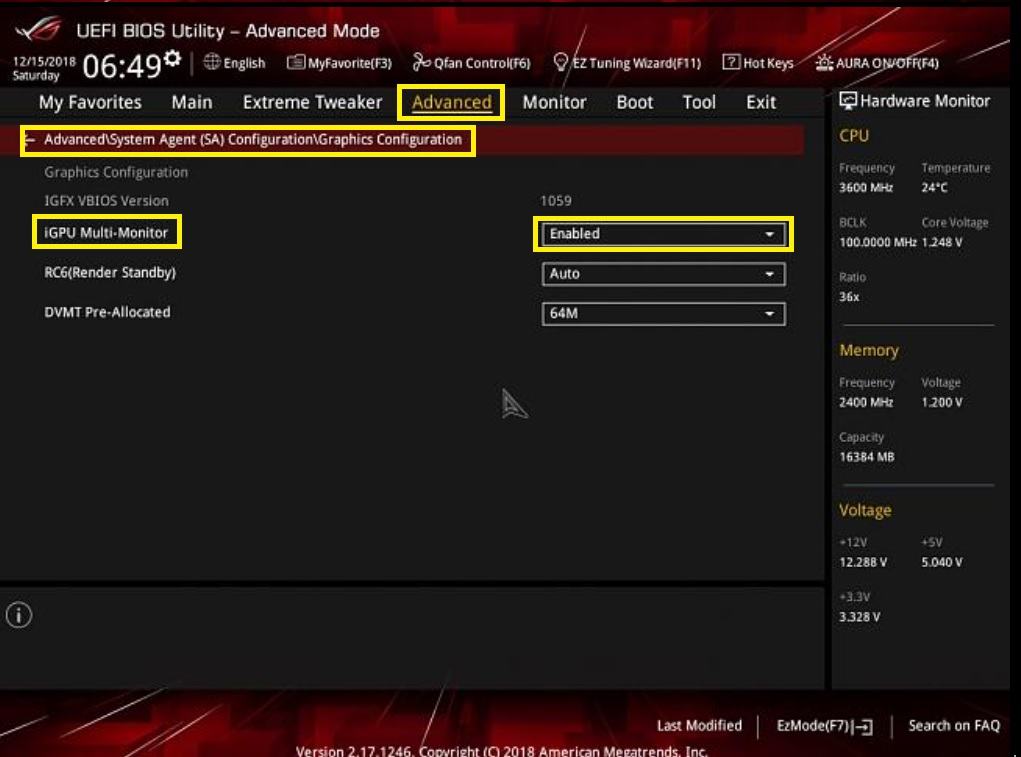
Task: Select the Advanced tab
Action: [x=451, y=102]
